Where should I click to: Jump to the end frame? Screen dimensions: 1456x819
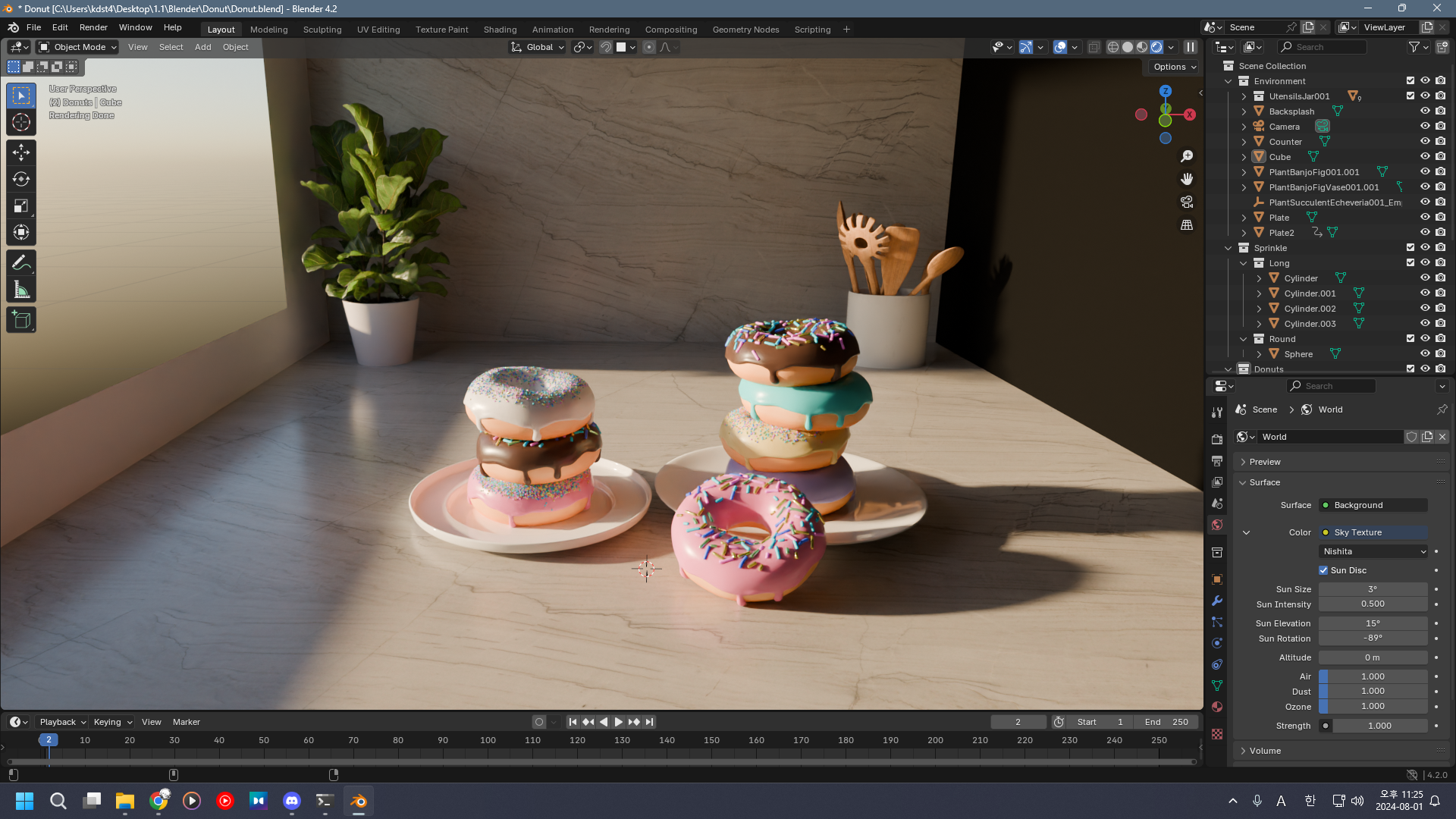[649, 722]
